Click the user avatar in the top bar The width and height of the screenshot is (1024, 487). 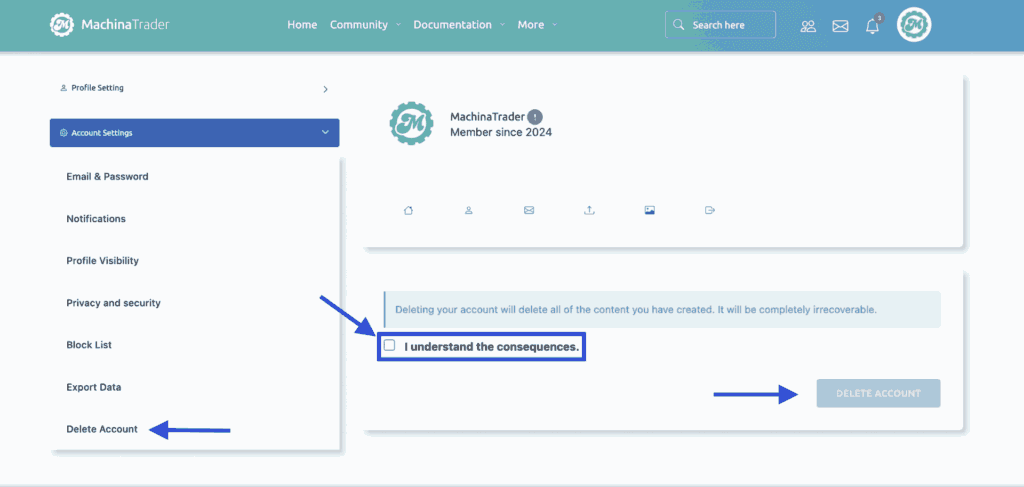pos(914,25)
